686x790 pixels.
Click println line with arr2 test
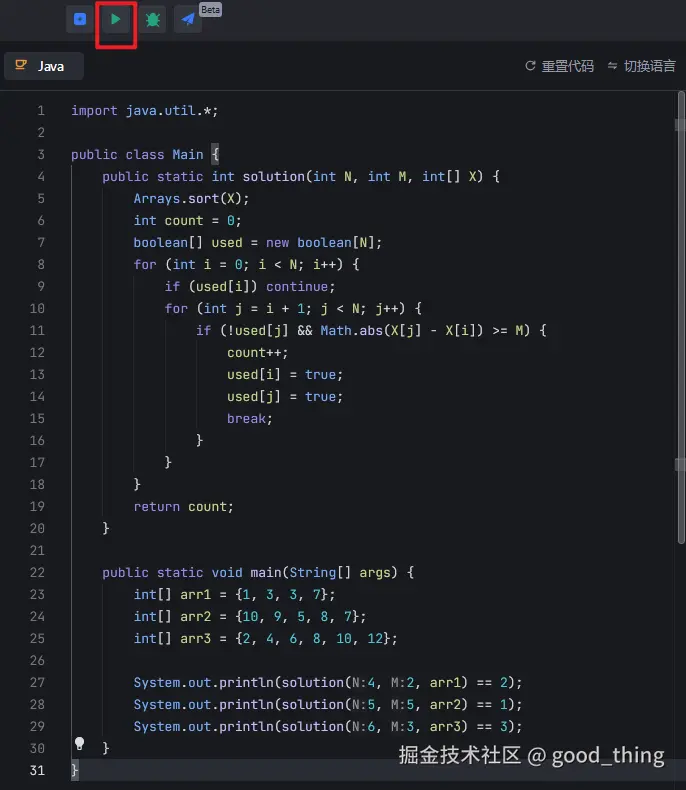tap(328, 704)
